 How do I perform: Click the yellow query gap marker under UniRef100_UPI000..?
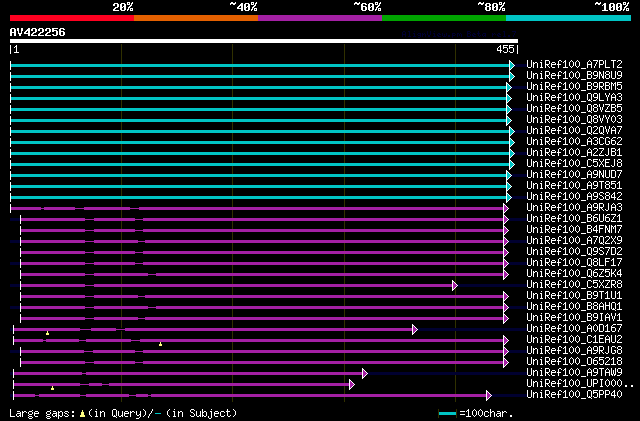pos(52,388)
